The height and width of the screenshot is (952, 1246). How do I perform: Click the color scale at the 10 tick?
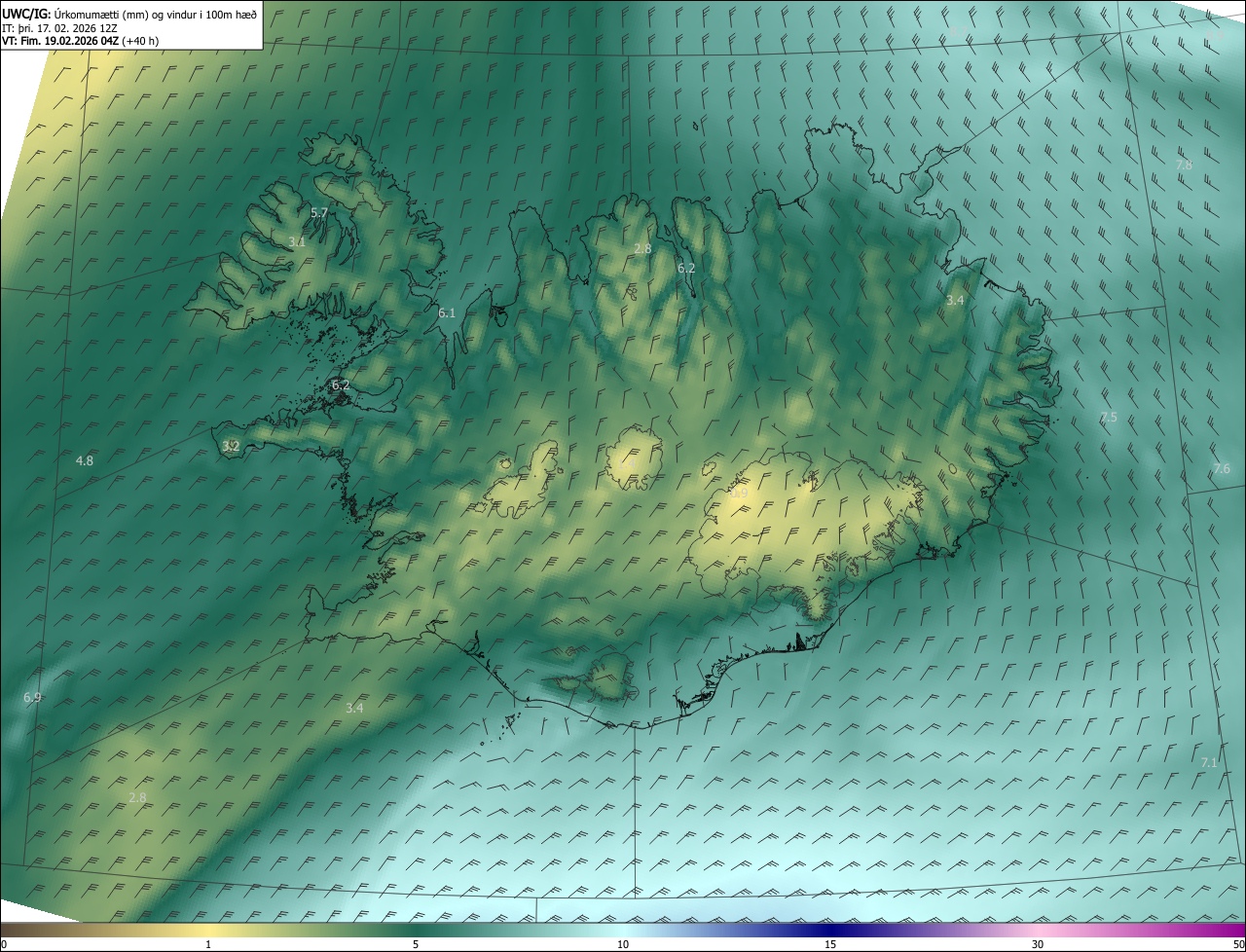point(623,944)
